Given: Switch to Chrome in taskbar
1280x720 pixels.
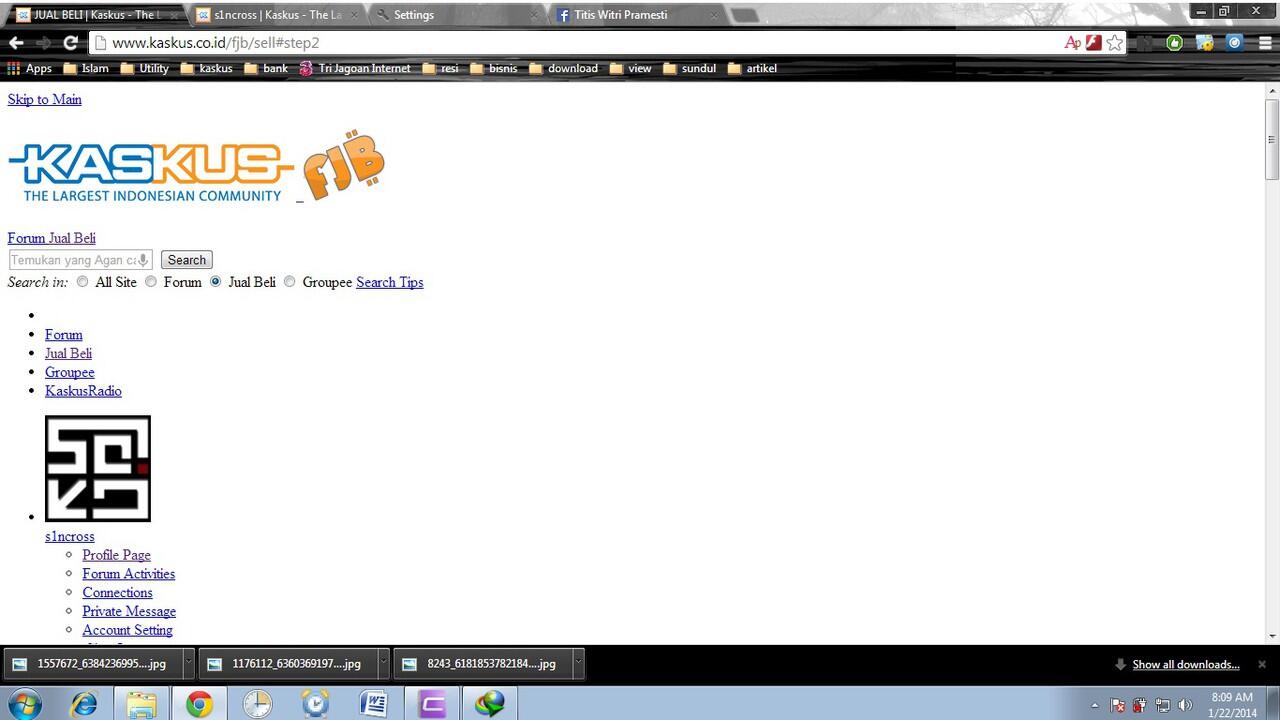Looking at the screenshot, I should 199,704.
